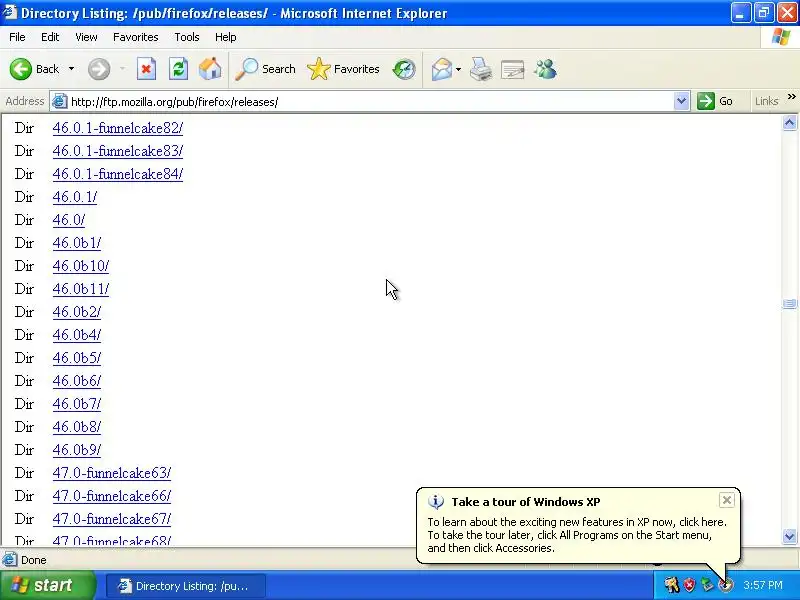Open the 46.0/ directory link

[68, 220]
